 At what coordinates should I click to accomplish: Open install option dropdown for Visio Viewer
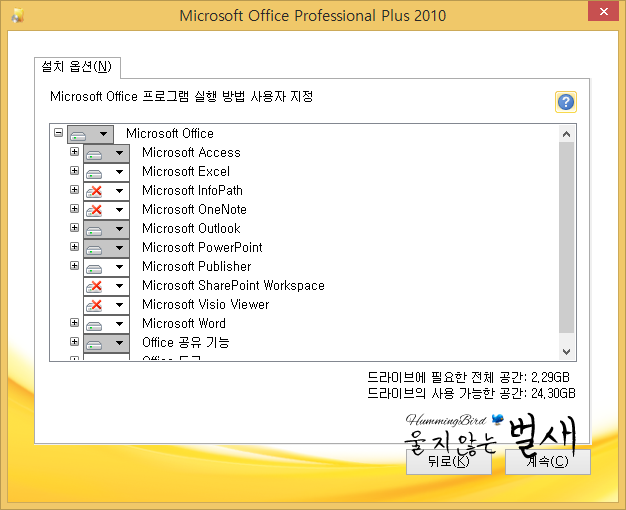[x=106, y=305]
